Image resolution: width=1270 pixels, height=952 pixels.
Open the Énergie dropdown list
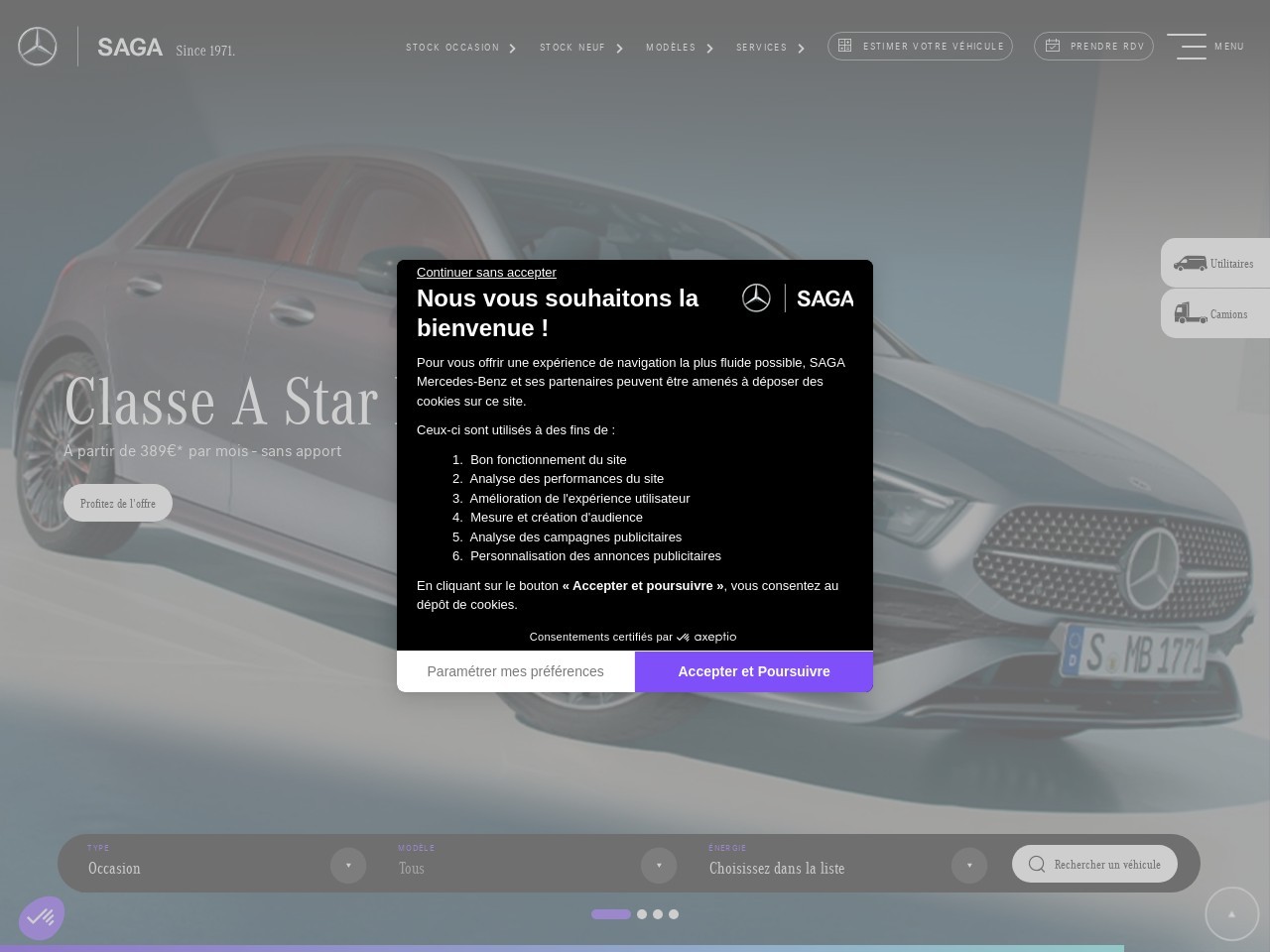[x=847, y=865]
